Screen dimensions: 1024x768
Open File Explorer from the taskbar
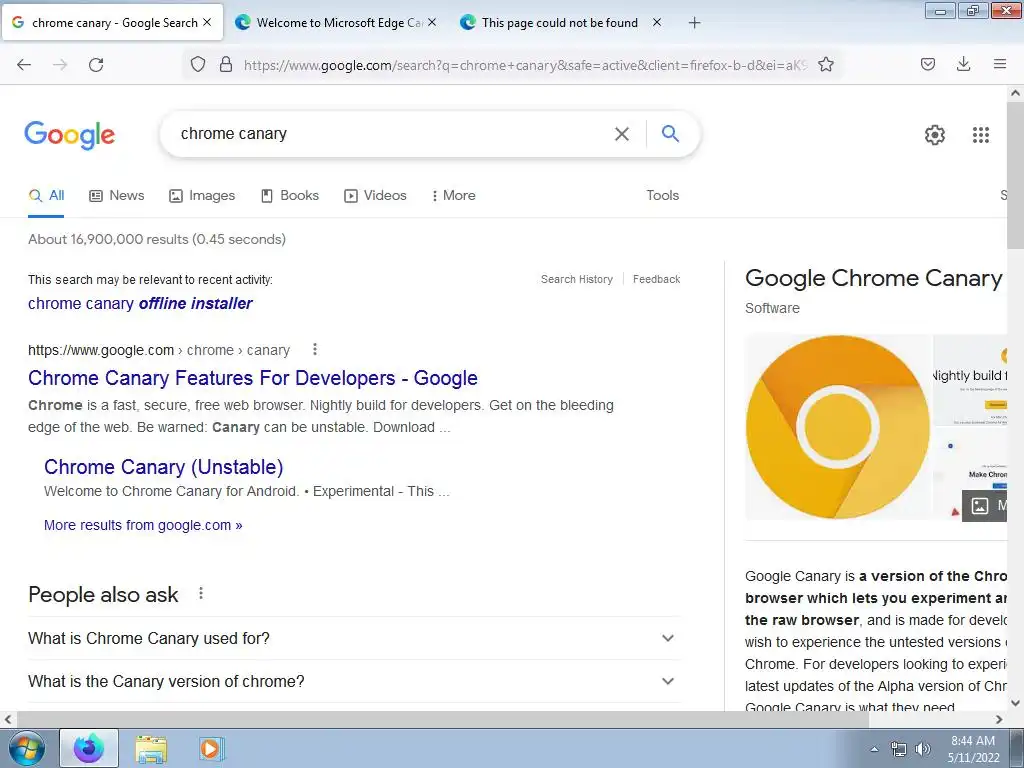coord(151,748)
